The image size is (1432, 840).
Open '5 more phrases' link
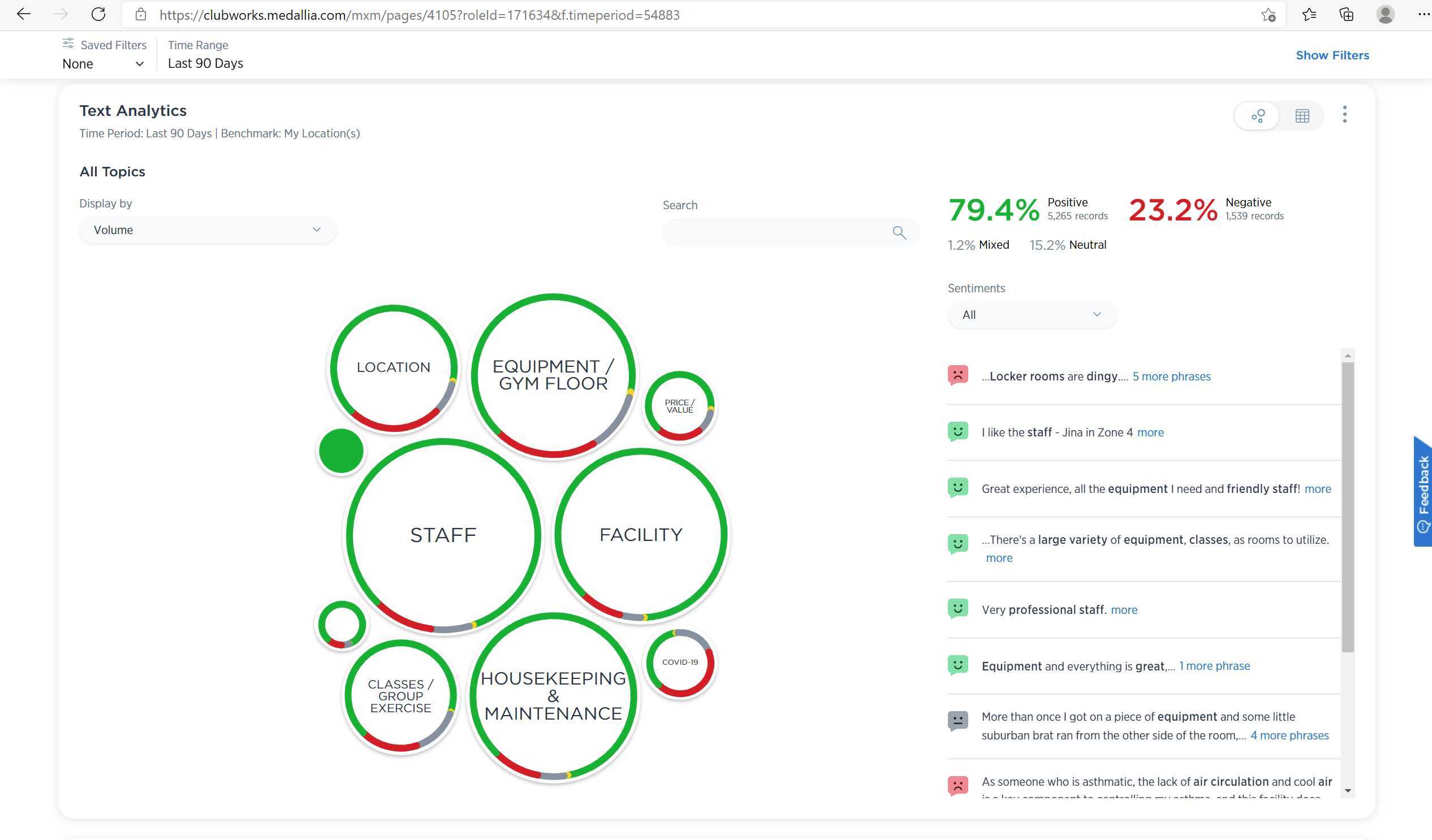coord(1171,376)
